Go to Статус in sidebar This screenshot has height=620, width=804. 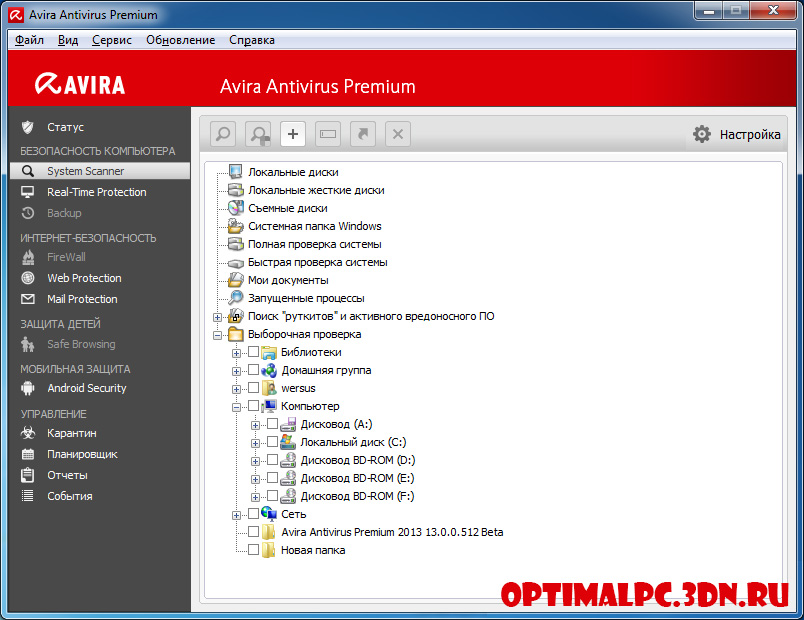66,127
